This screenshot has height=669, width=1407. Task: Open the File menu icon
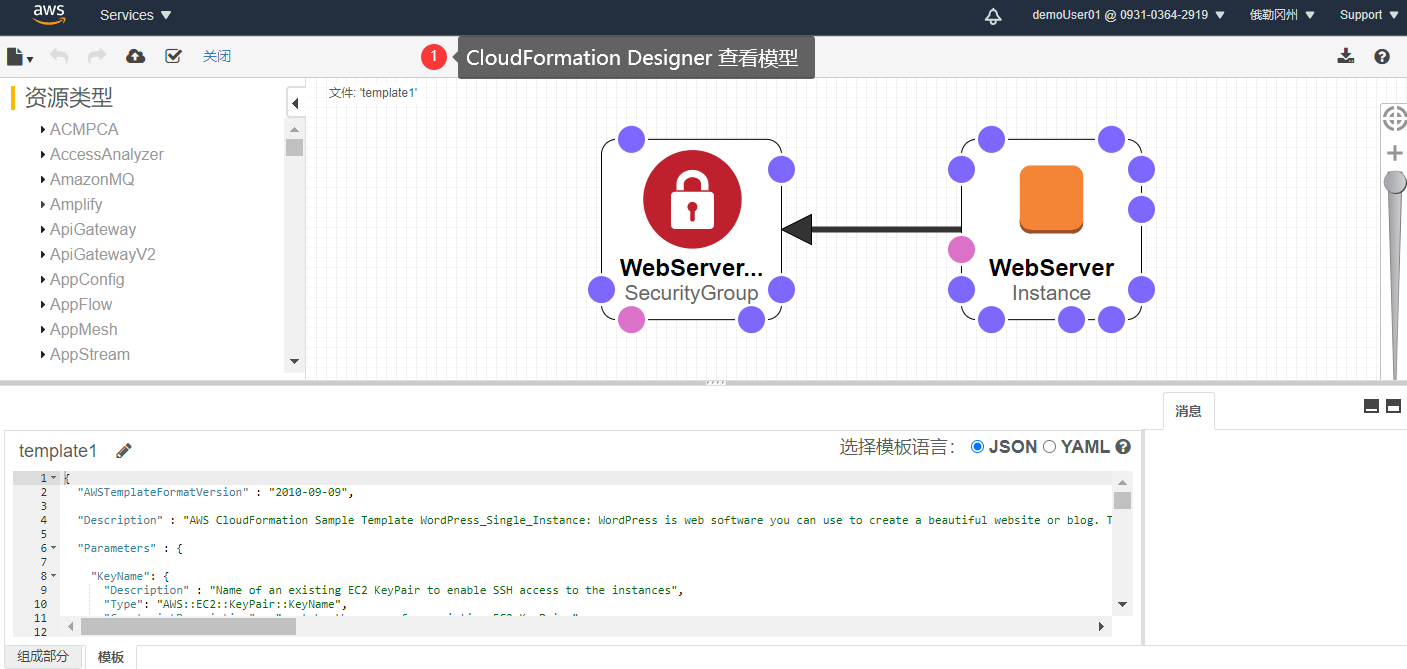[x=20, y=57]
